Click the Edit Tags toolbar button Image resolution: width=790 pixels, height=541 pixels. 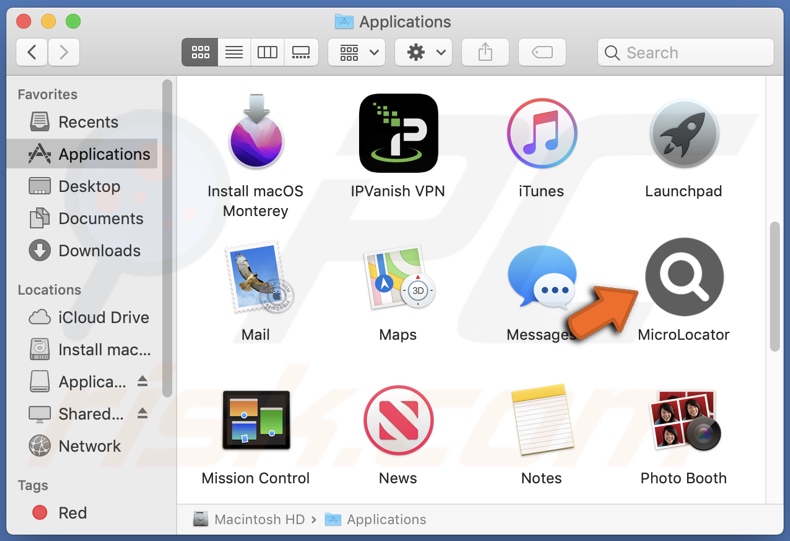[x=542, y=52]
